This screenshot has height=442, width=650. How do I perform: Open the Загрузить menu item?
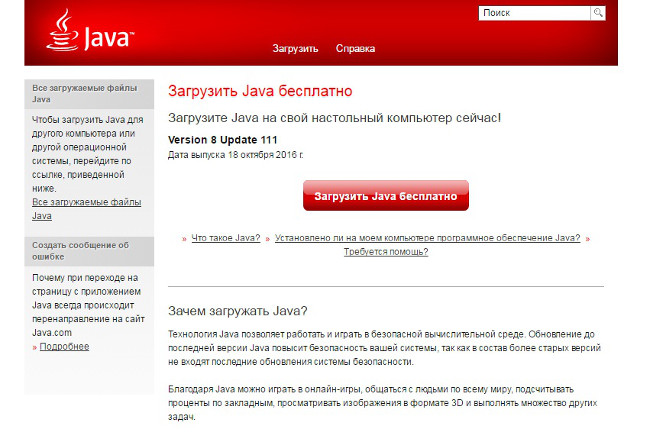coord(295,49)
